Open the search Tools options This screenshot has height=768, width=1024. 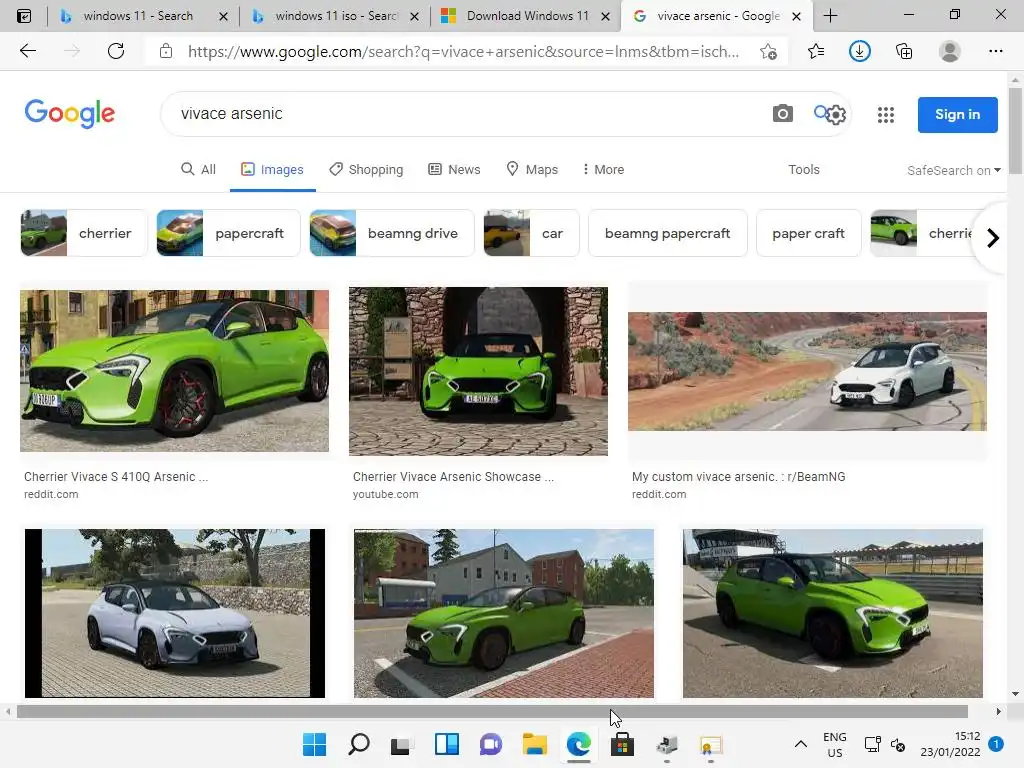803,170
